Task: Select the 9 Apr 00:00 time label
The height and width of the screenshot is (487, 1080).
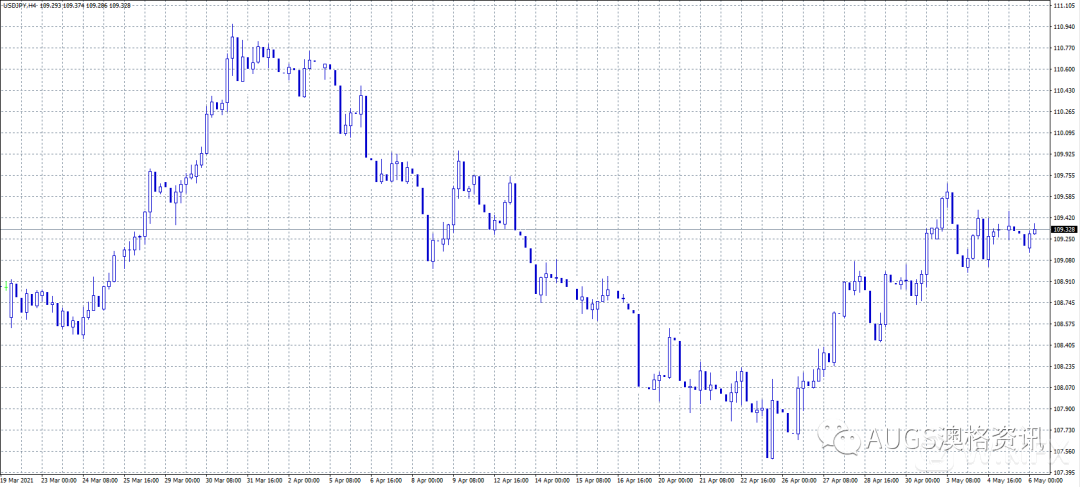Action: coord(468,479)
